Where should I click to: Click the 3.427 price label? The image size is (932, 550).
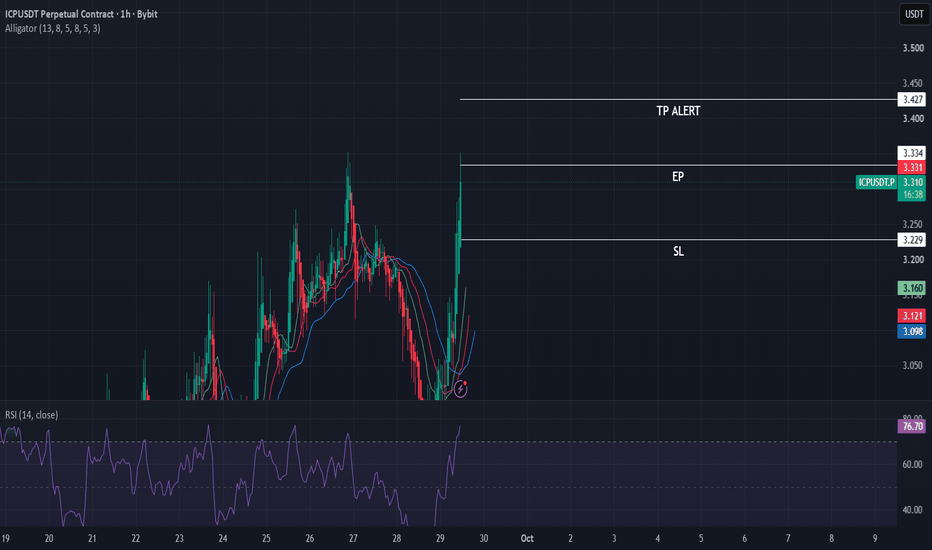coord(912,99)
